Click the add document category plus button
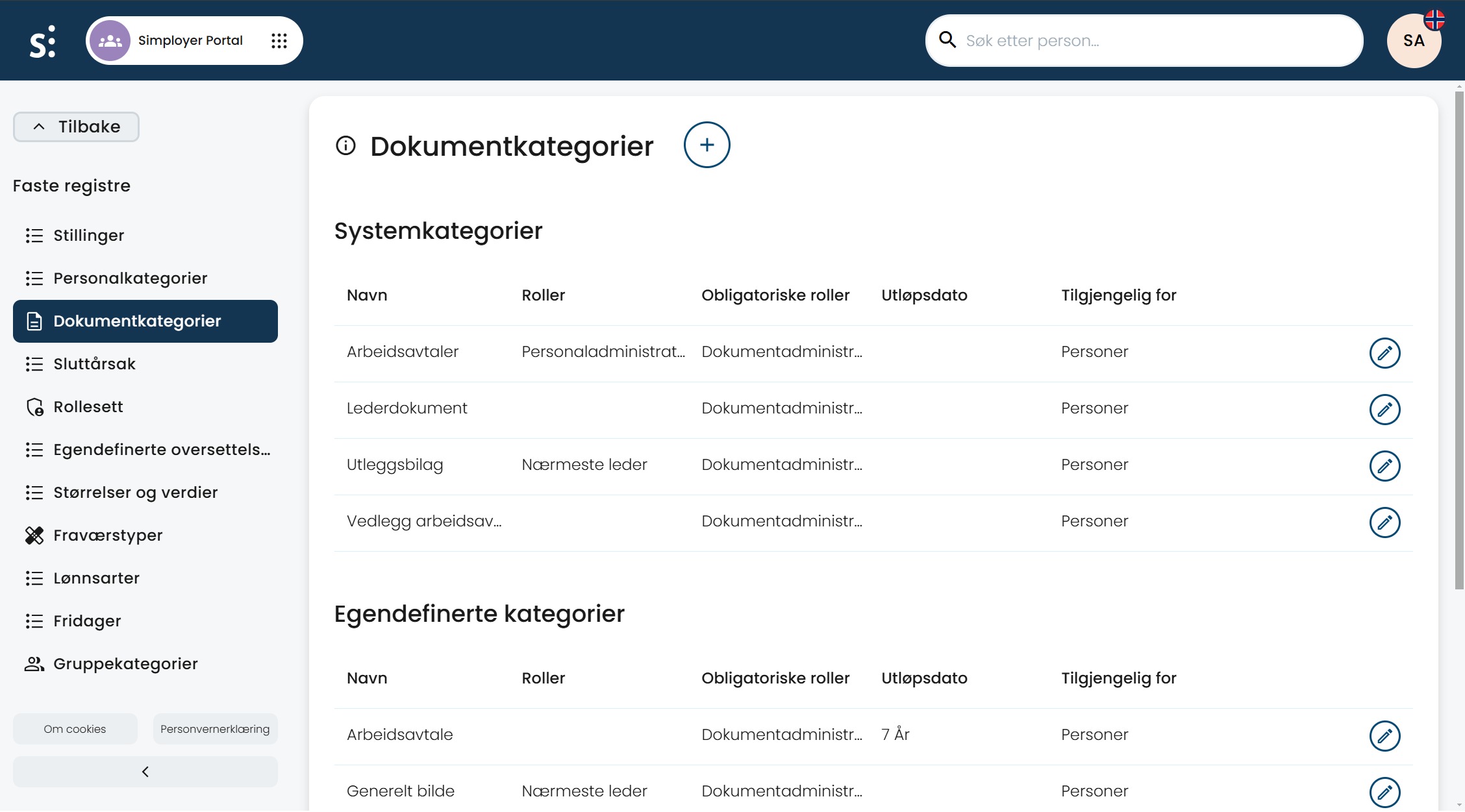Viewport: 1465px width, 812px height. pos(707,145)
